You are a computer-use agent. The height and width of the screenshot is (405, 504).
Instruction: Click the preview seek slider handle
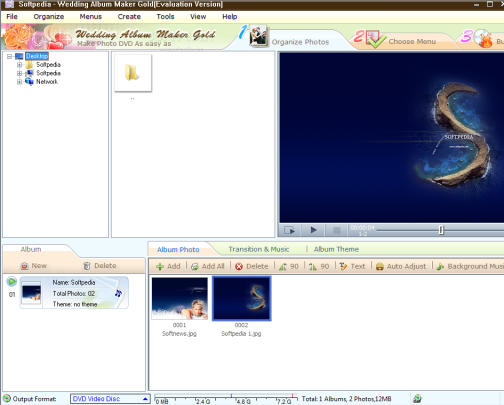441,230
